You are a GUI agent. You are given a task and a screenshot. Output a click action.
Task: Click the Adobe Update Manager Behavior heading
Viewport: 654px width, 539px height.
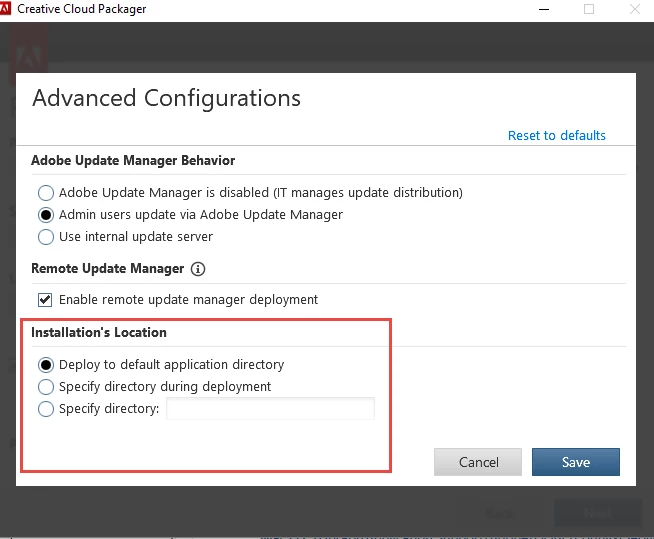point(133,161)
